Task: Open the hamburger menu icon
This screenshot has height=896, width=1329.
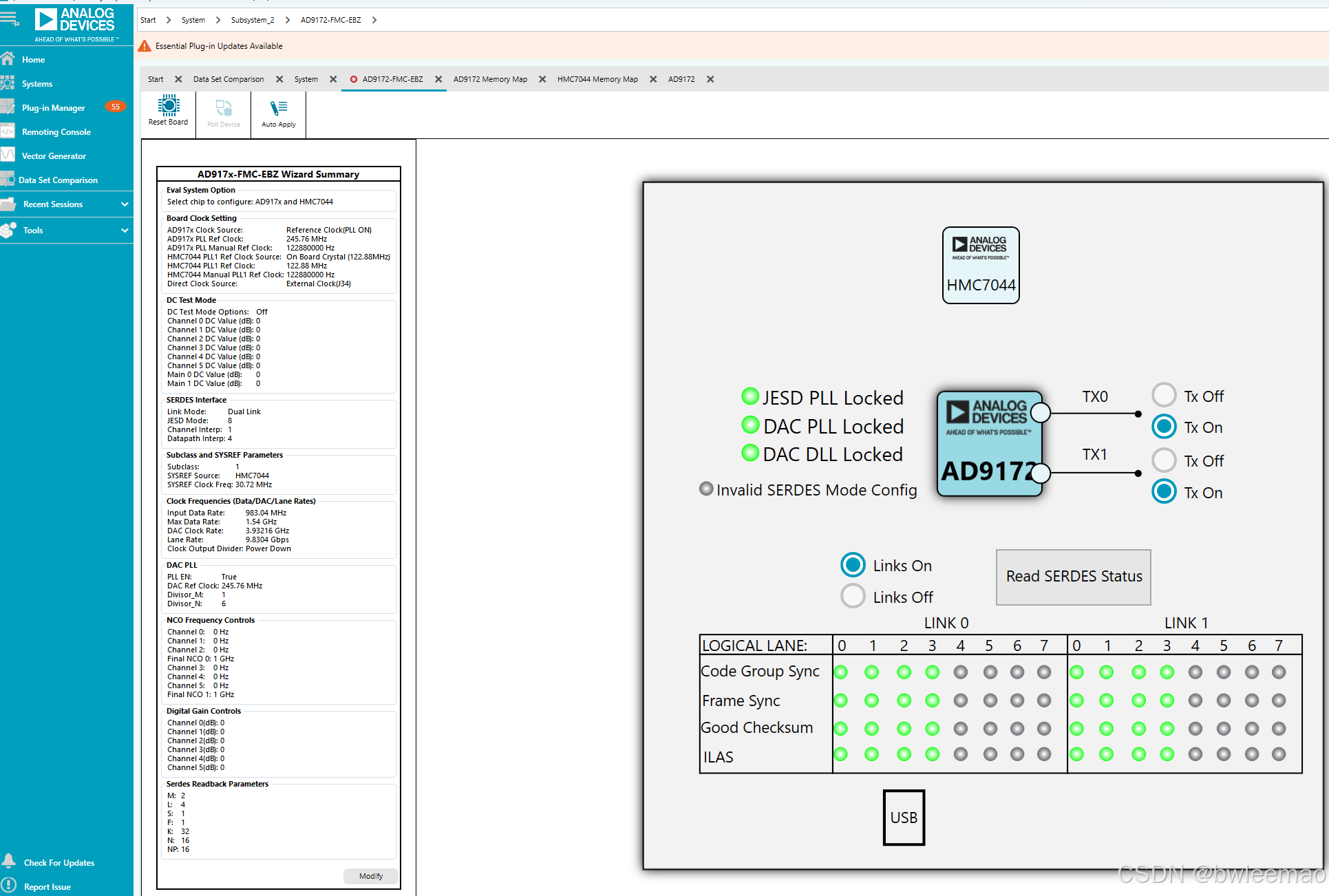Action: [10, 18]
